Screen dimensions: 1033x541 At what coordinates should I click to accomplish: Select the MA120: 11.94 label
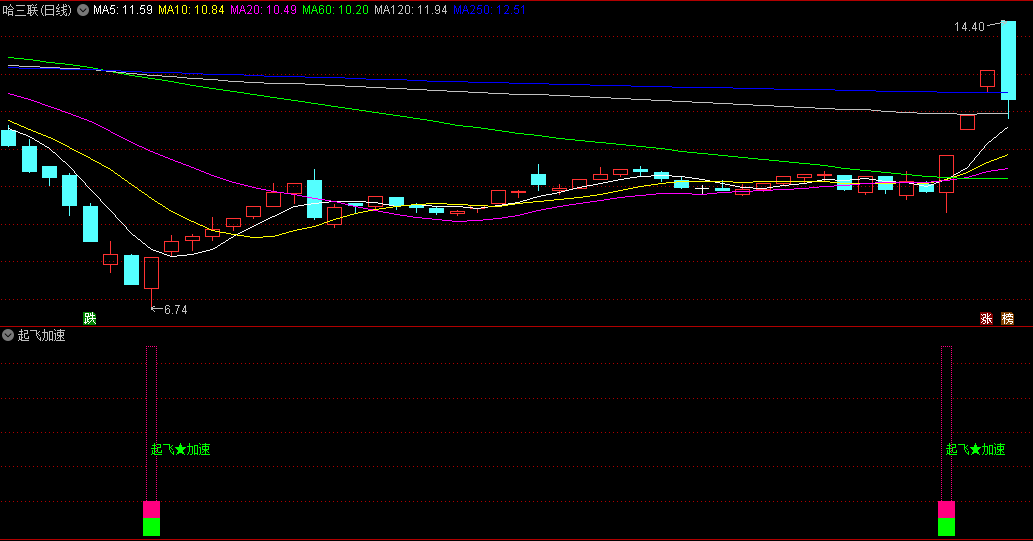point(411,10)
